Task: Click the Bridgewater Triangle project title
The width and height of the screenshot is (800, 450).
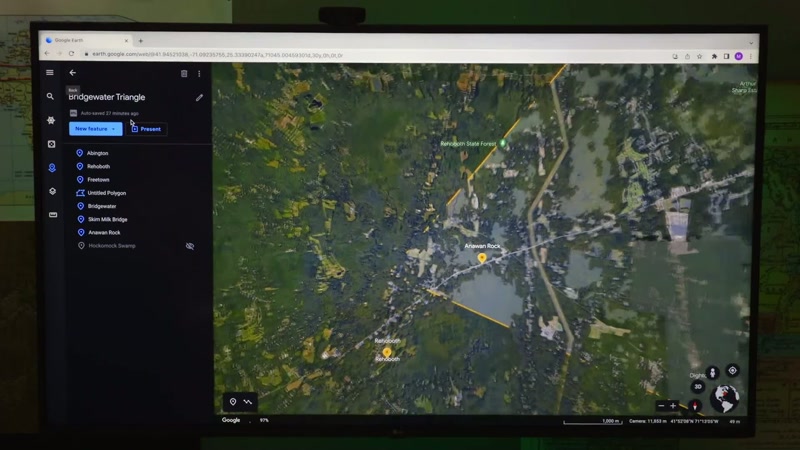Action: point(107,97)
